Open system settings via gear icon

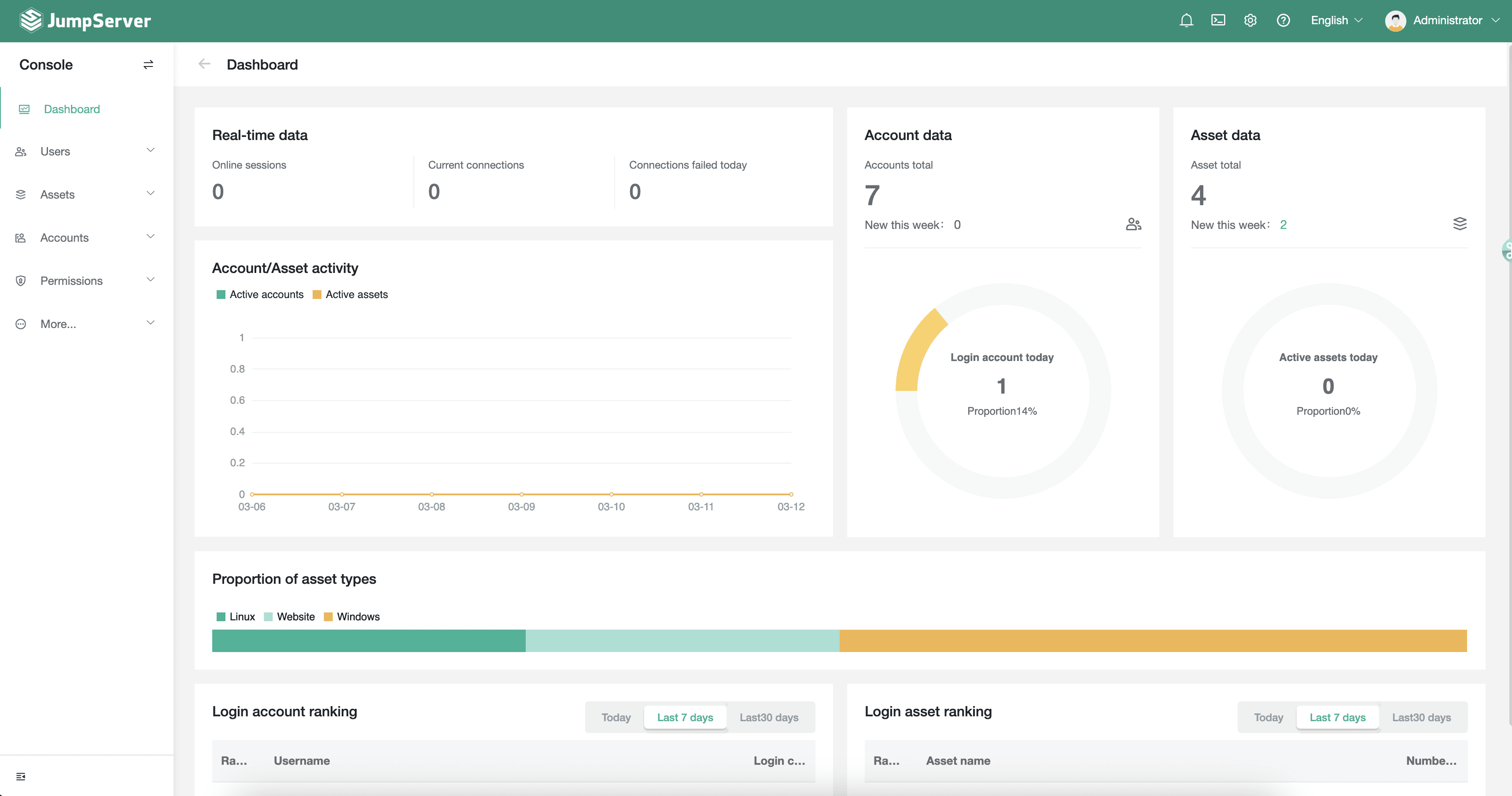tap(1250, 20)
